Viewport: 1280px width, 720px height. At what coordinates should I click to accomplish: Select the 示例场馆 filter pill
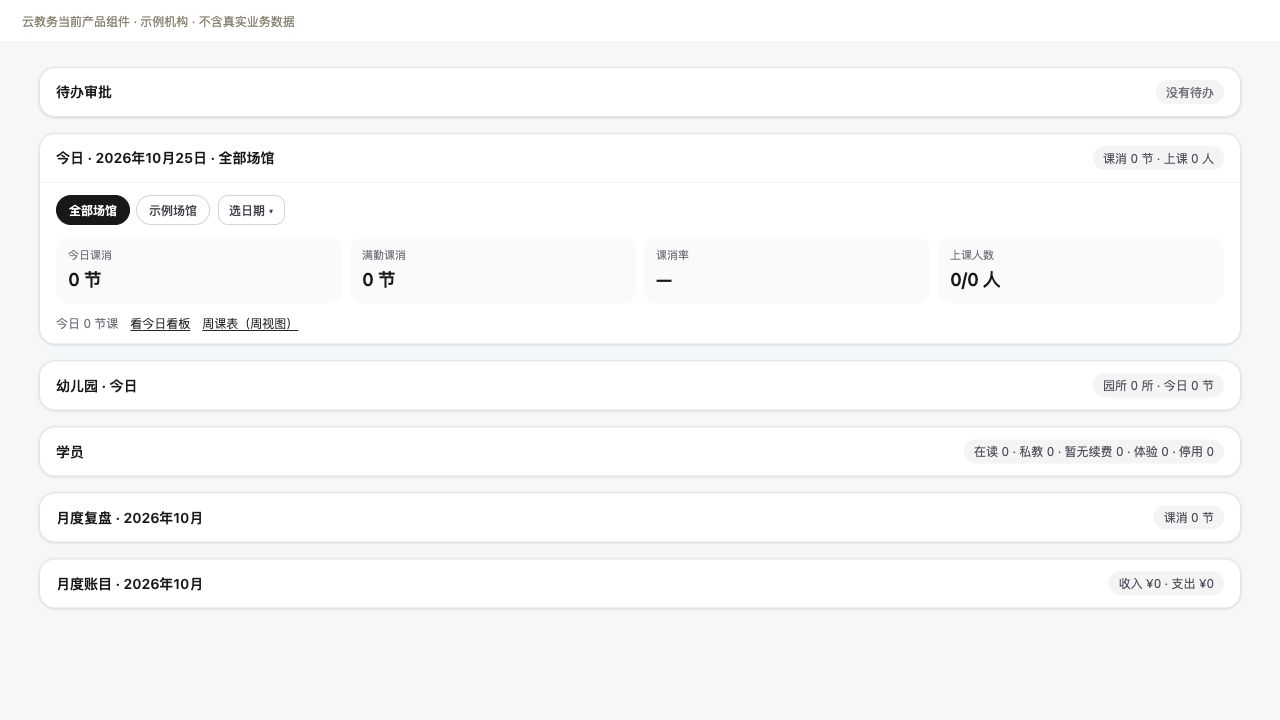point(173,210)
